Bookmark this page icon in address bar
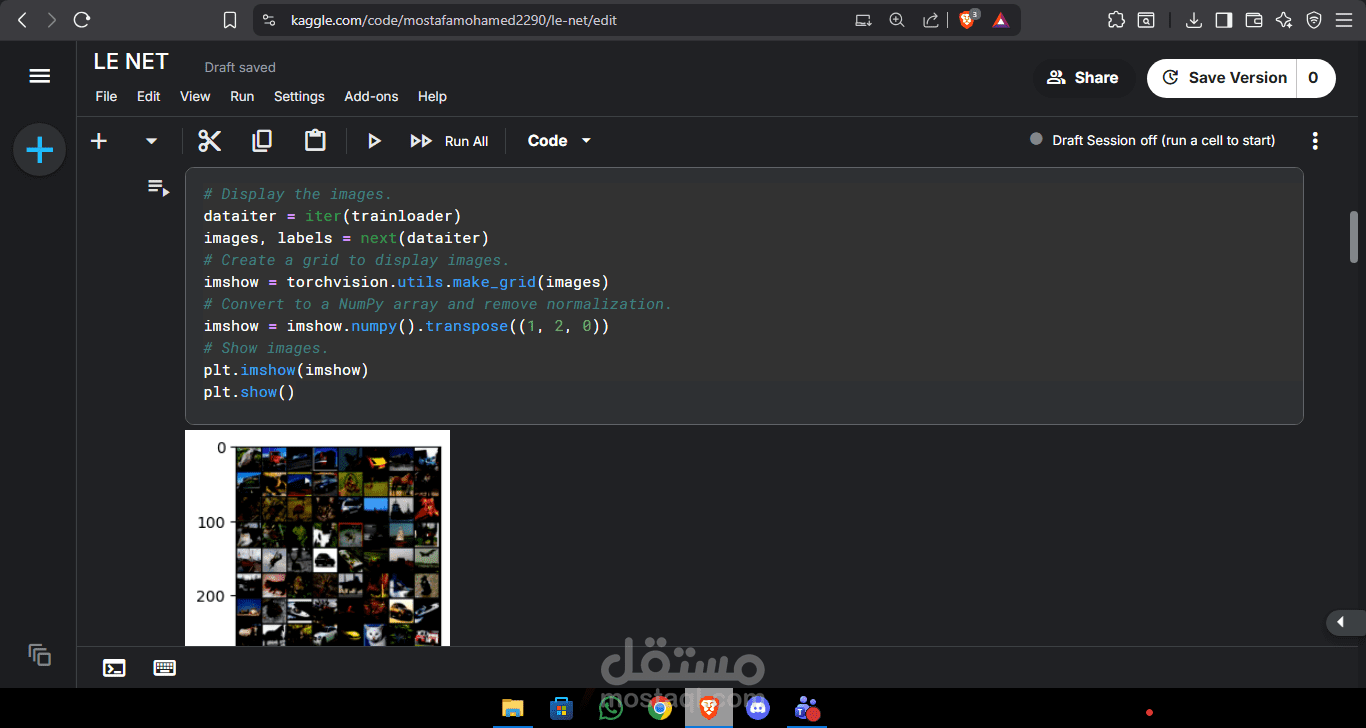Image resolution: width=1366 pixels, height=728 pixels. [230, 19]
